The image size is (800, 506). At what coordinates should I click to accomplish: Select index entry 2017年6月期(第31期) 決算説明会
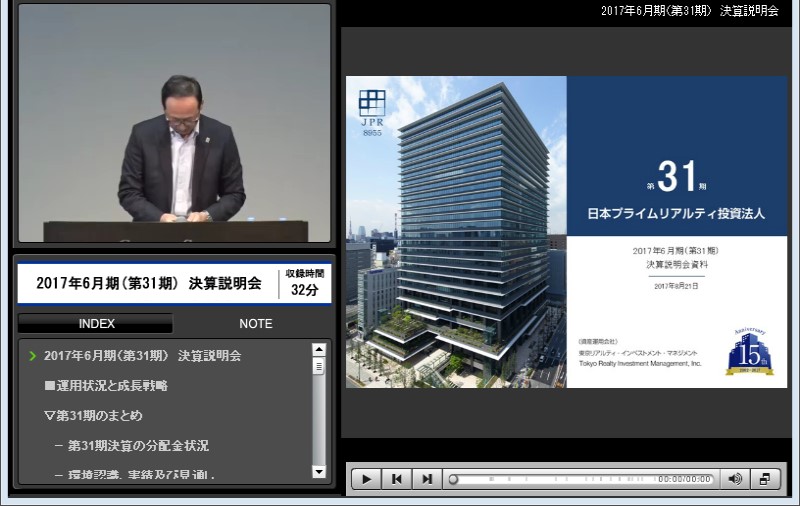pyautogui.click(x=142, y=356)
